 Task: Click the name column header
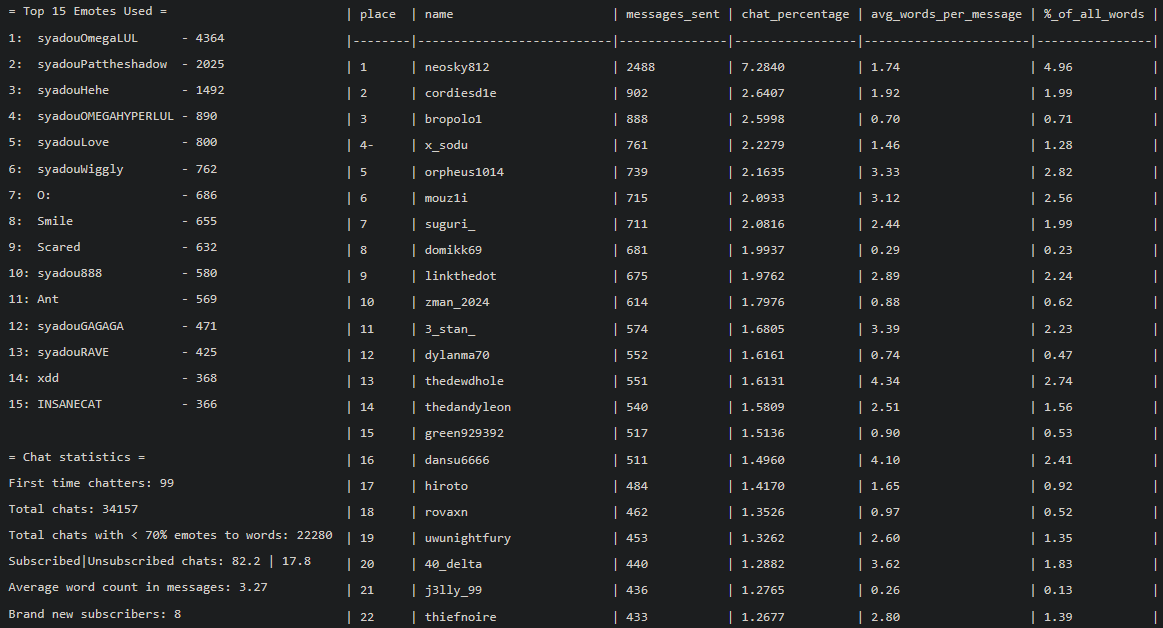click(x=441, y=14)
